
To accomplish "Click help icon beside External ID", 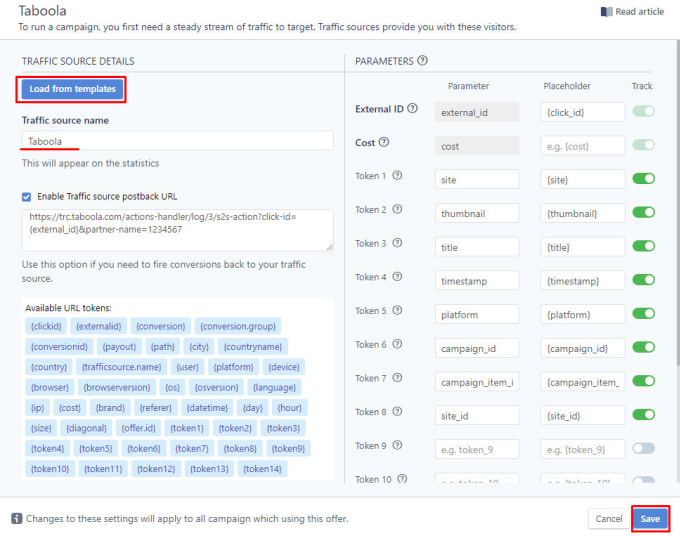I will pyautogui.click(x=413, y=108).
